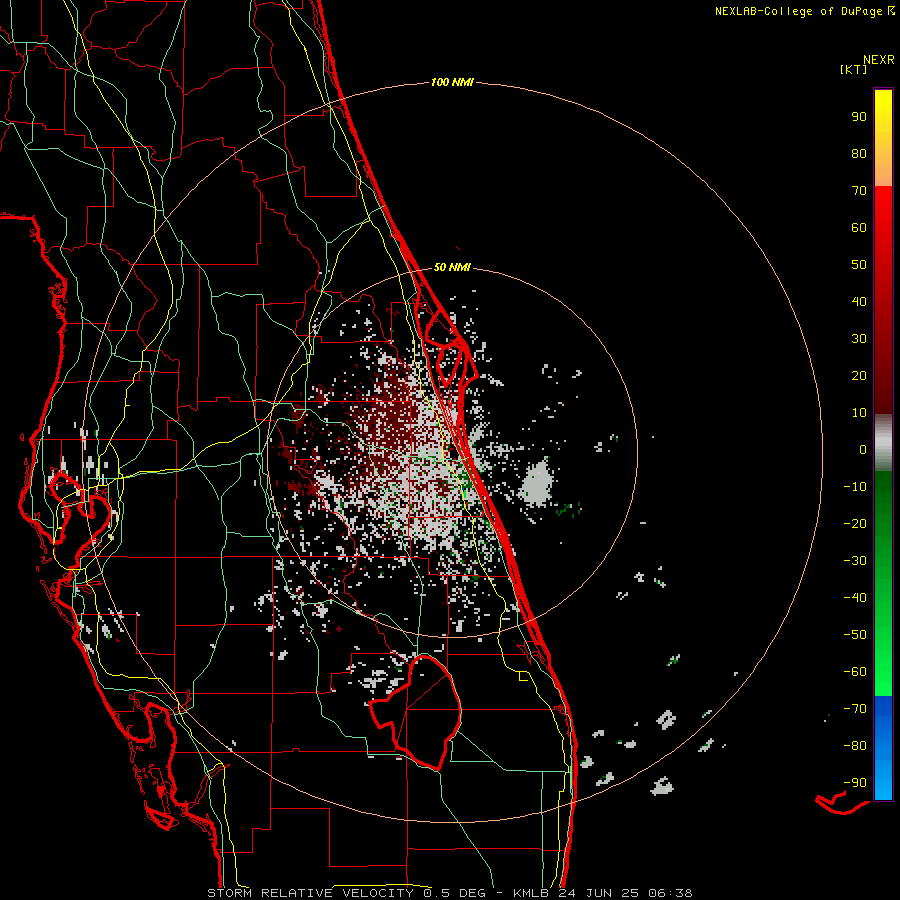Click the gray zero-velocity band of the color bar
Viewport: 900px width, 900px height.
pyautogui.click(x=883, y=443)
